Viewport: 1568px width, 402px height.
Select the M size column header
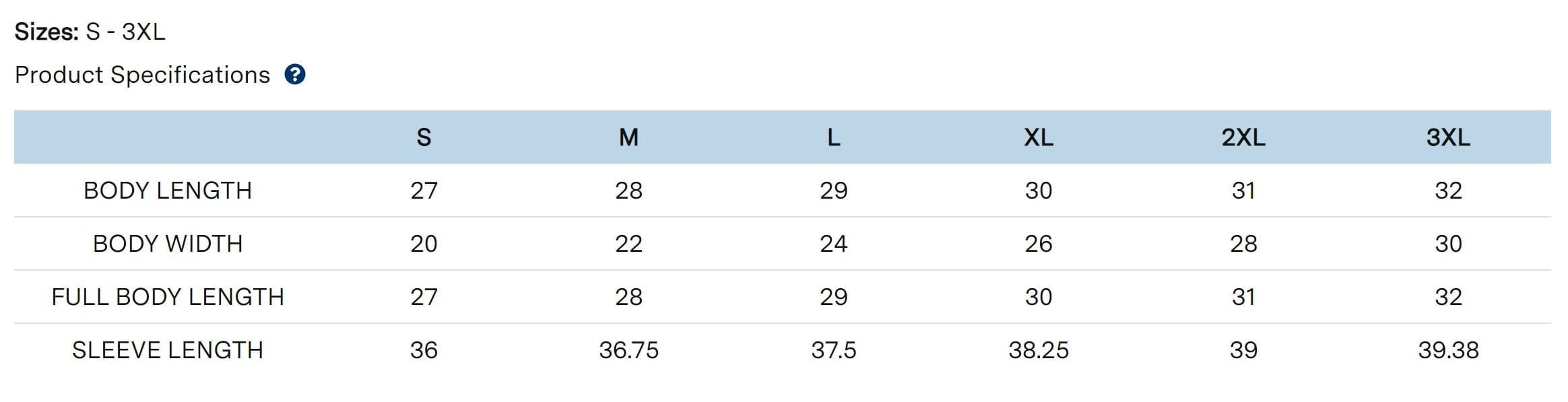click(628, 137)
